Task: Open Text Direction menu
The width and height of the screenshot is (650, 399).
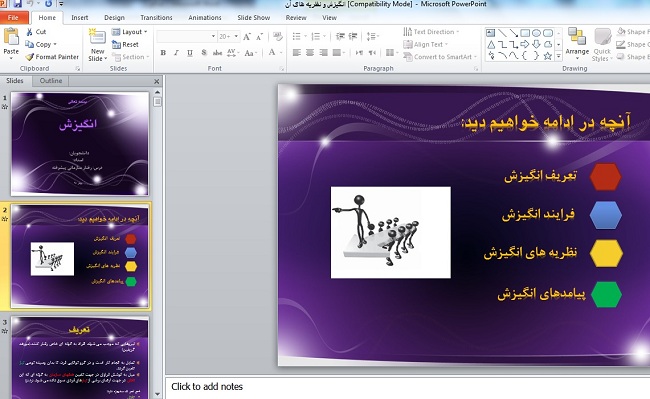Action: [x=431, y=32]
